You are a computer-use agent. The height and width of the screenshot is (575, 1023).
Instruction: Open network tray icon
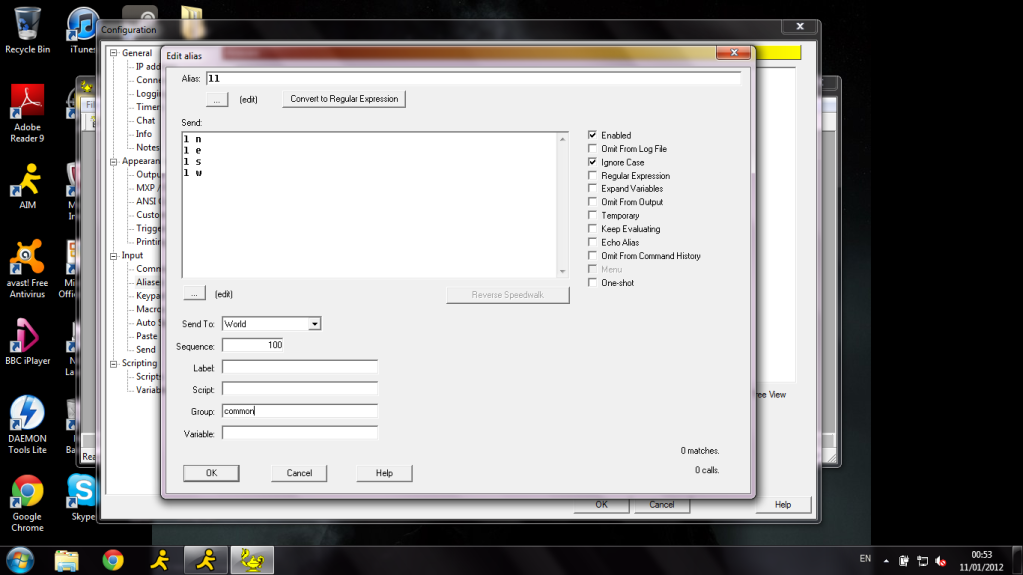click(923, 561)
